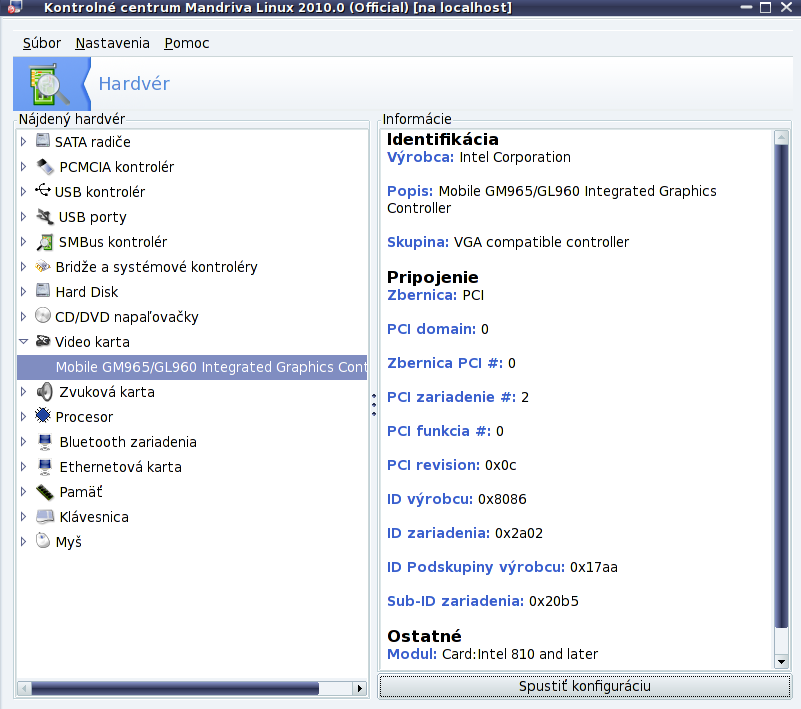Click the Modul: Card:Intel 810 and later line
Image resolution: width=801 pixels, height=709 pixels.
coord(492,654)
